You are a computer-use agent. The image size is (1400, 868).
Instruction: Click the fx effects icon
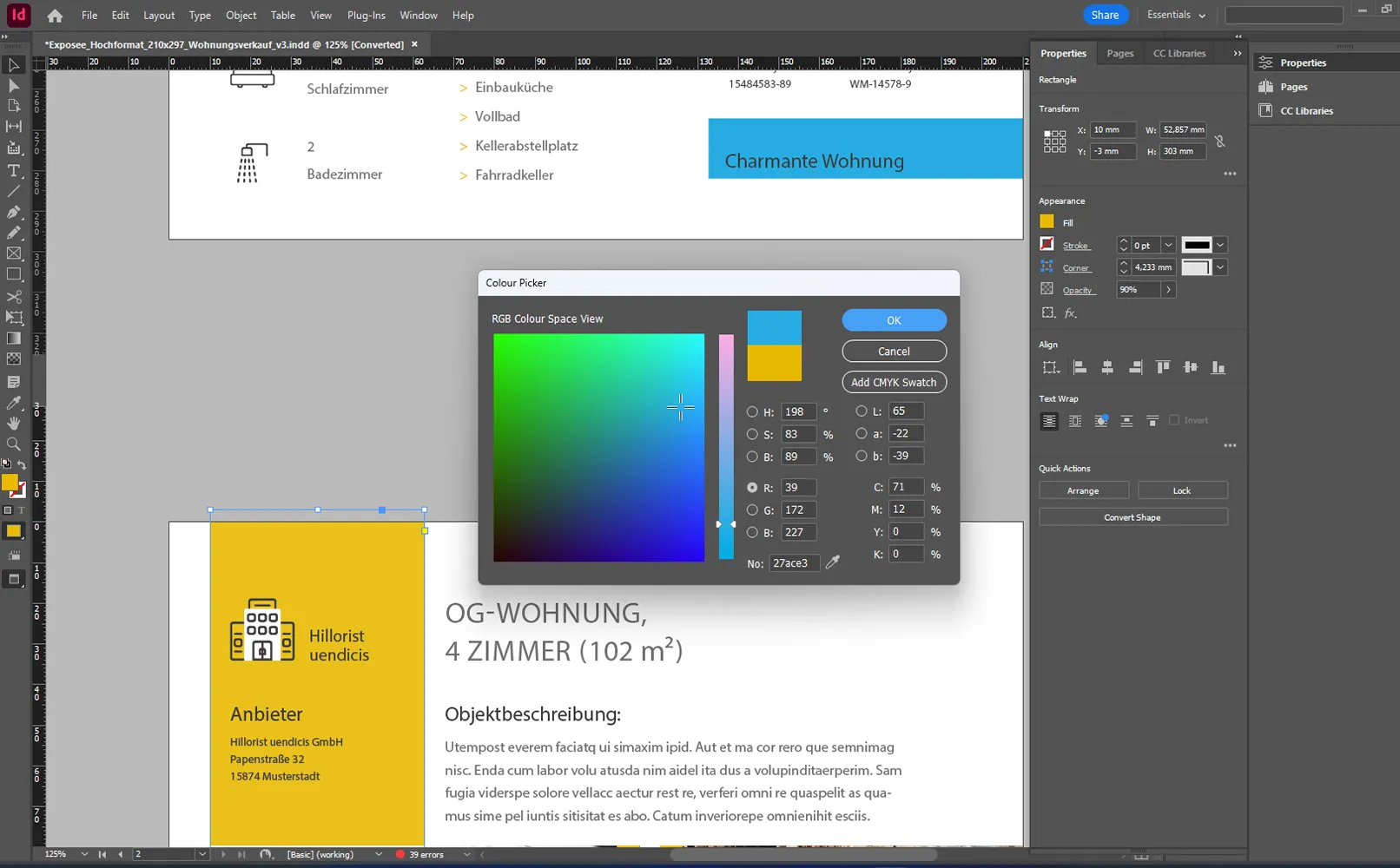coord(1071,313)
